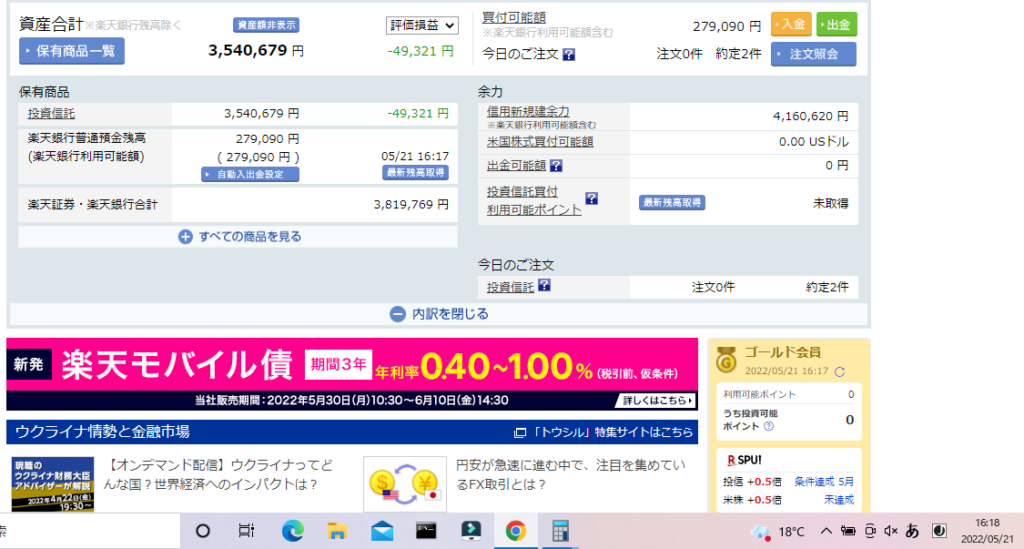Screen dimensions: 1024x549
Task: Click the ゴールド会員 medal icon
Action: (x=726, y=360)
